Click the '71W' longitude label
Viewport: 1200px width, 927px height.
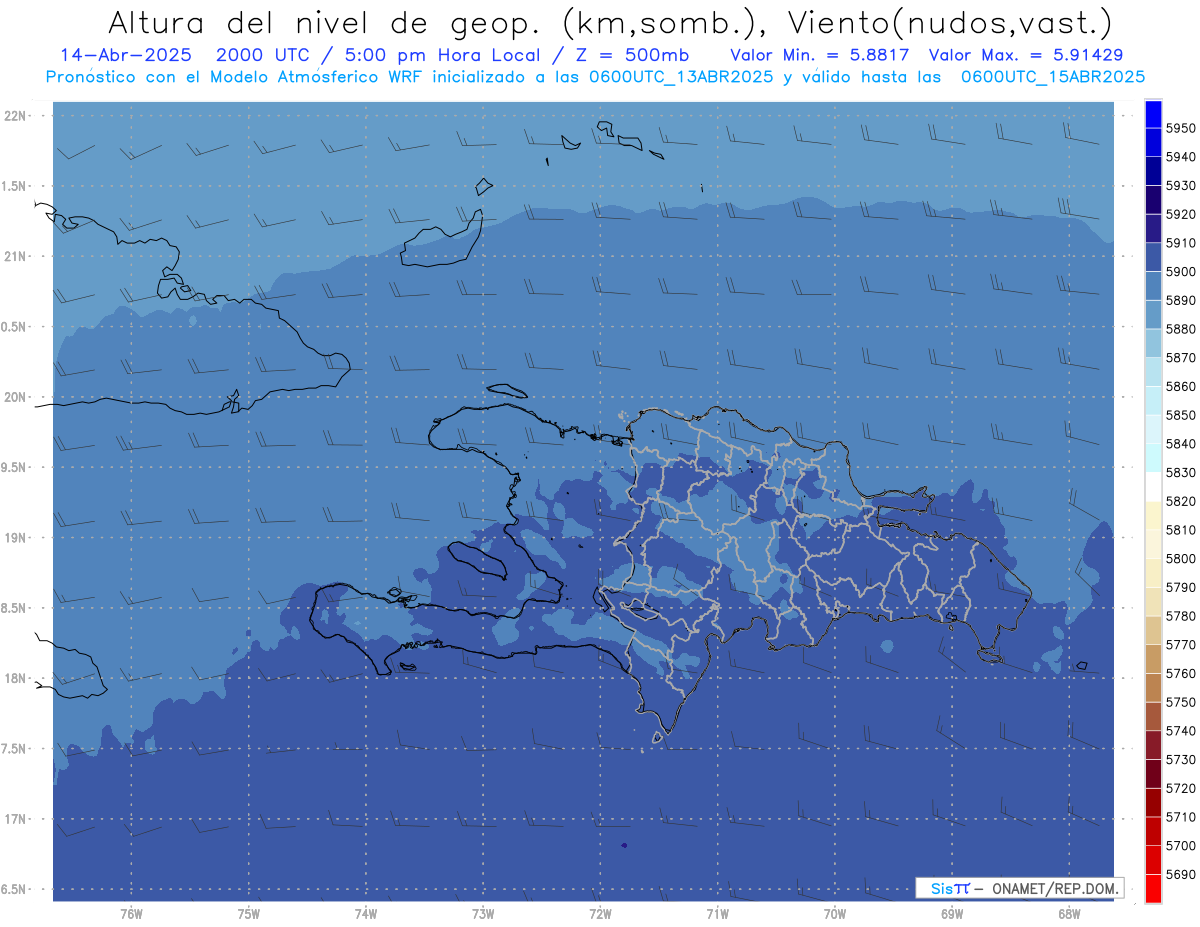coord(717,914)
